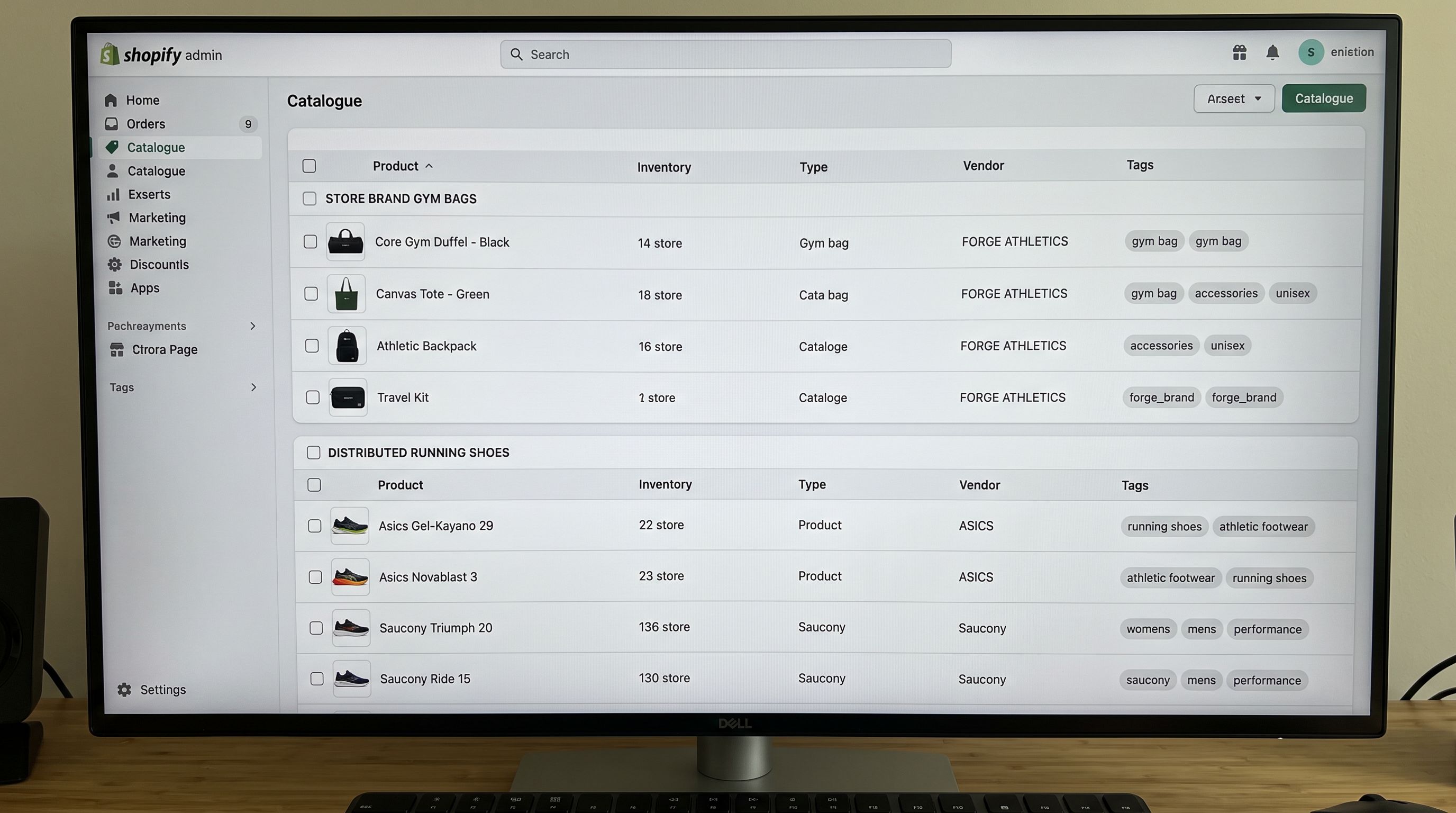
Task: Select Canvas Tote - Green checkbox
Action: (311, 293)
